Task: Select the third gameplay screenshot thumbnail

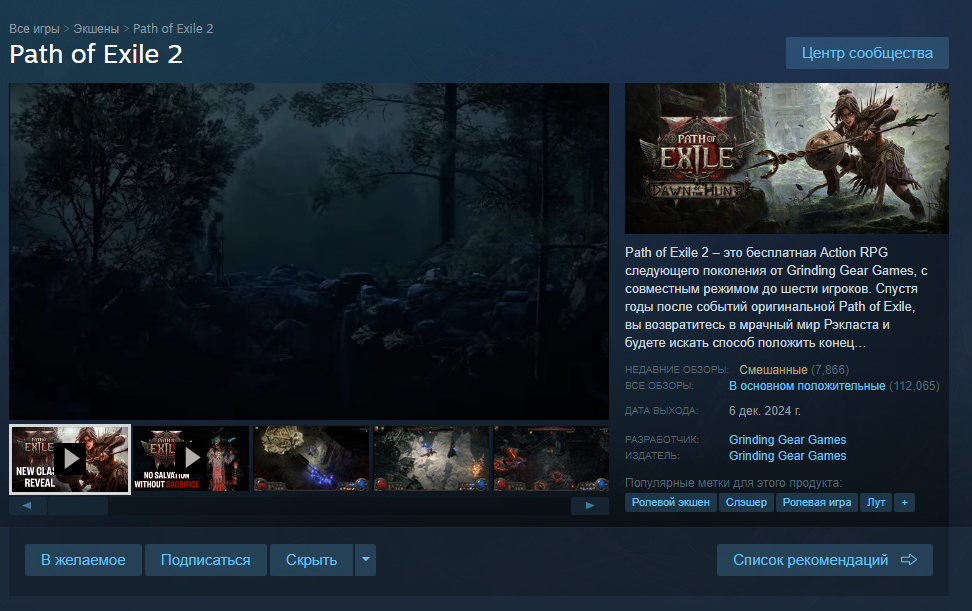Action: point(311,459)
